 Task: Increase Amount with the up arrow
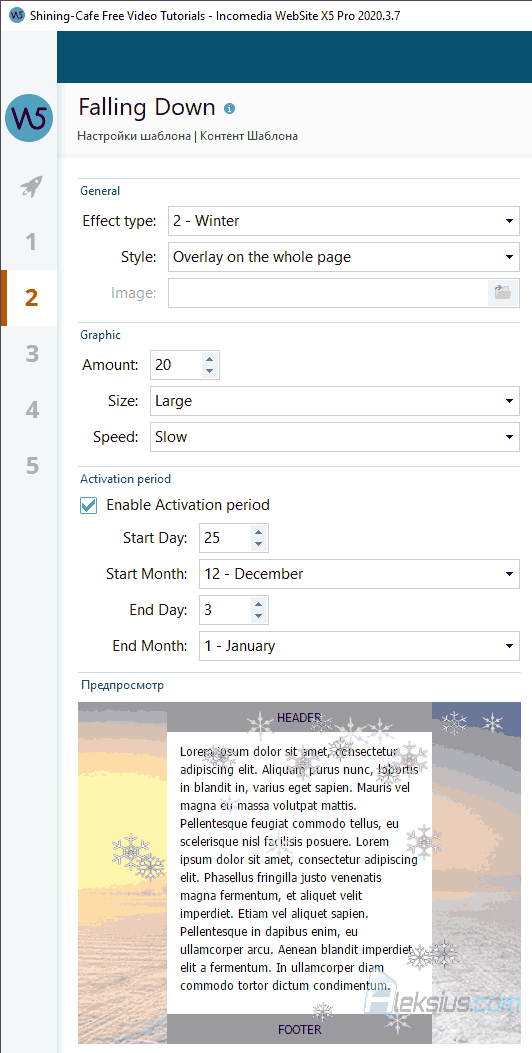point(209,359)
